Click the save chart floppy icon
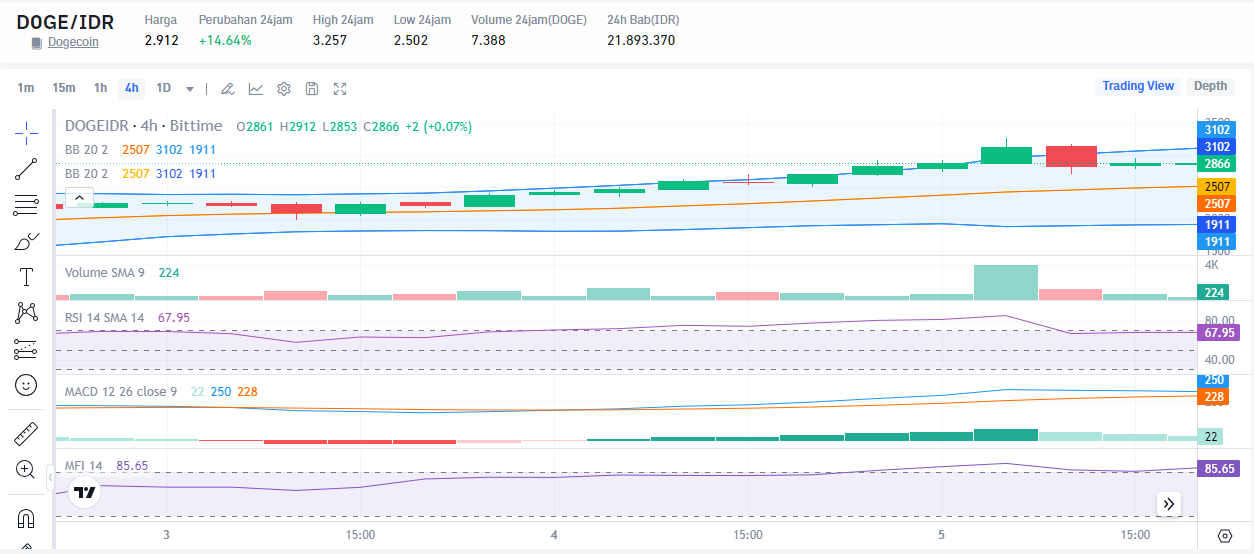The height and width of the screenshot is (554, 1254). pos(312,88)
